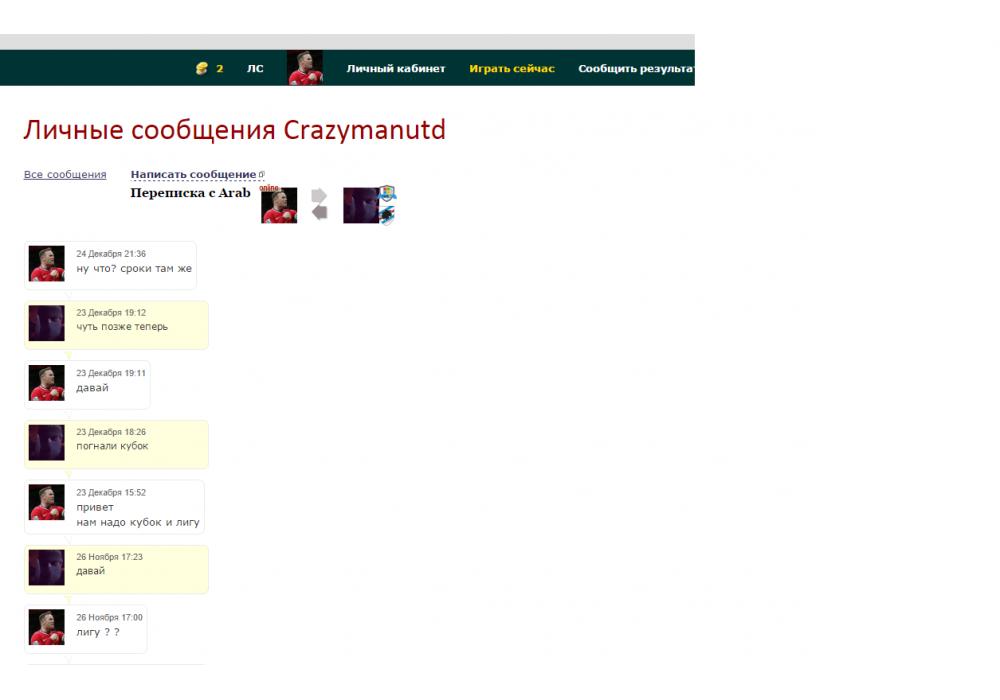The height and width of the screenshot is (700, 1000).
Task: Select message text 'нам надо кубок и лигу'
Action: 138,522
